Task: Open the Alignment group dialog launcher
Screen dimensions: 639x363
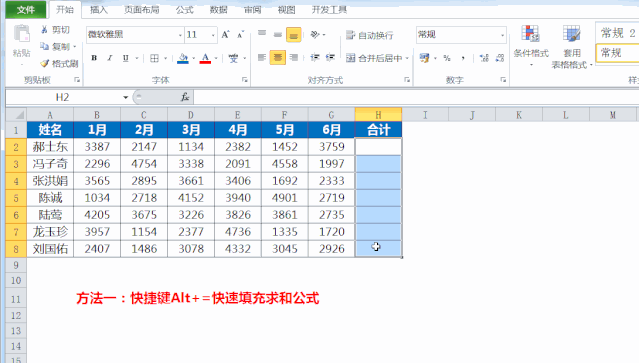Action: pyautogui.click(x=407, y=80)
